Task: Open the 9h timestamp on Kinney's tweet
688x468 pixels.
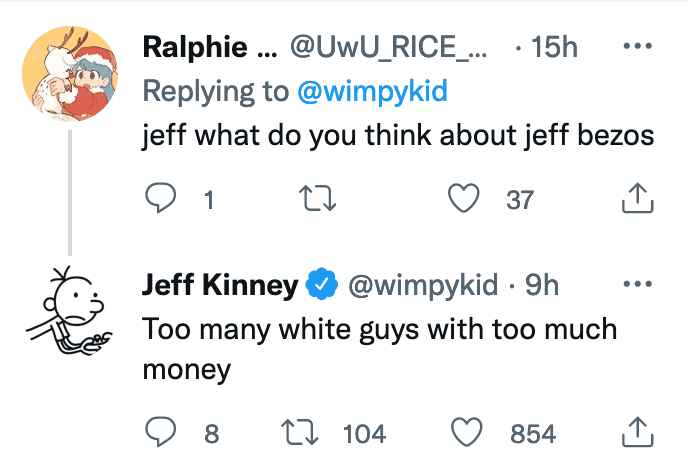Action: coord(541,285)
